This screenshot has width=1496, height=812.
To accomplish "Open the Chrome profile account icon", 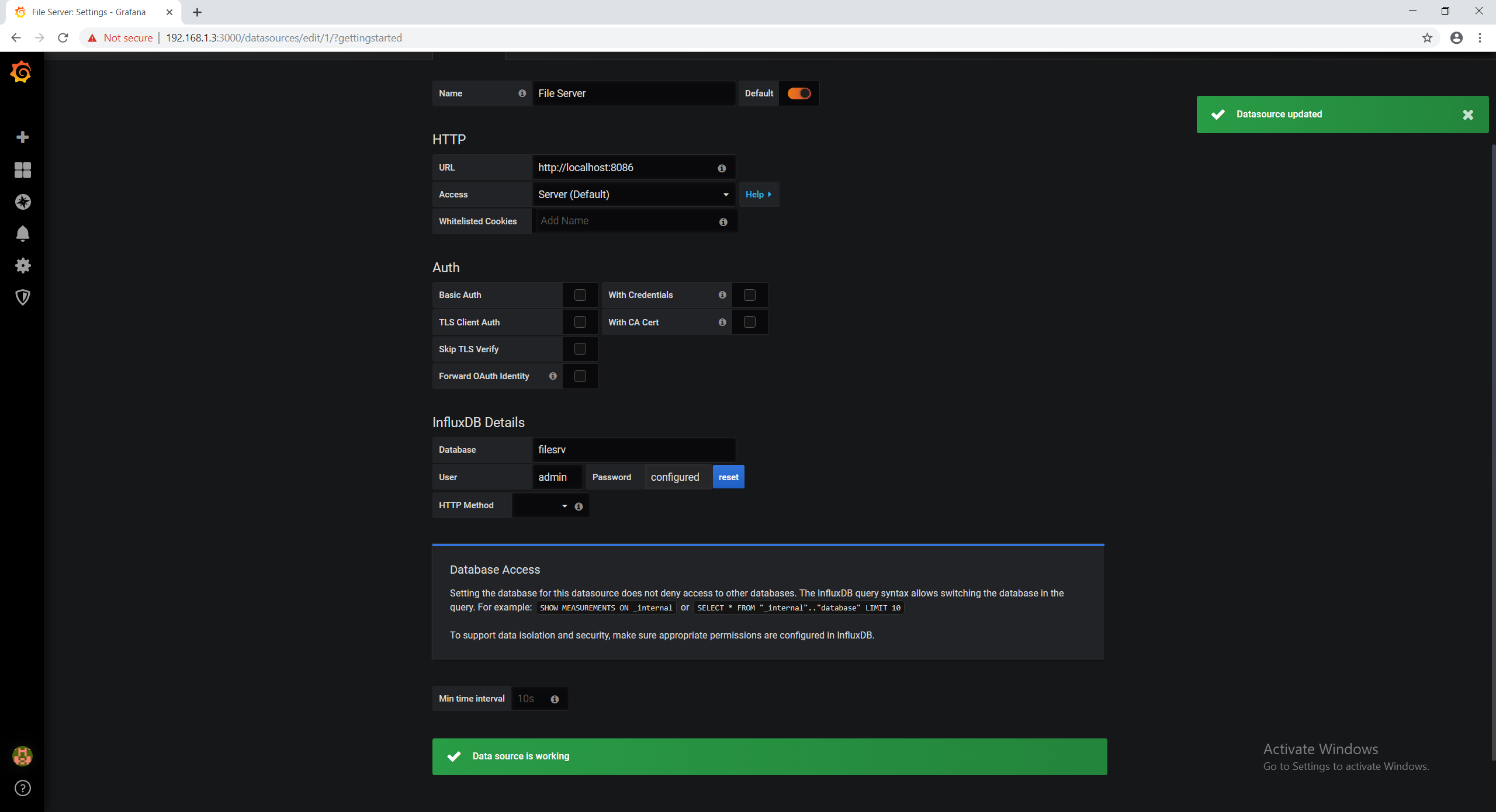I will (x=1456, y=38).
